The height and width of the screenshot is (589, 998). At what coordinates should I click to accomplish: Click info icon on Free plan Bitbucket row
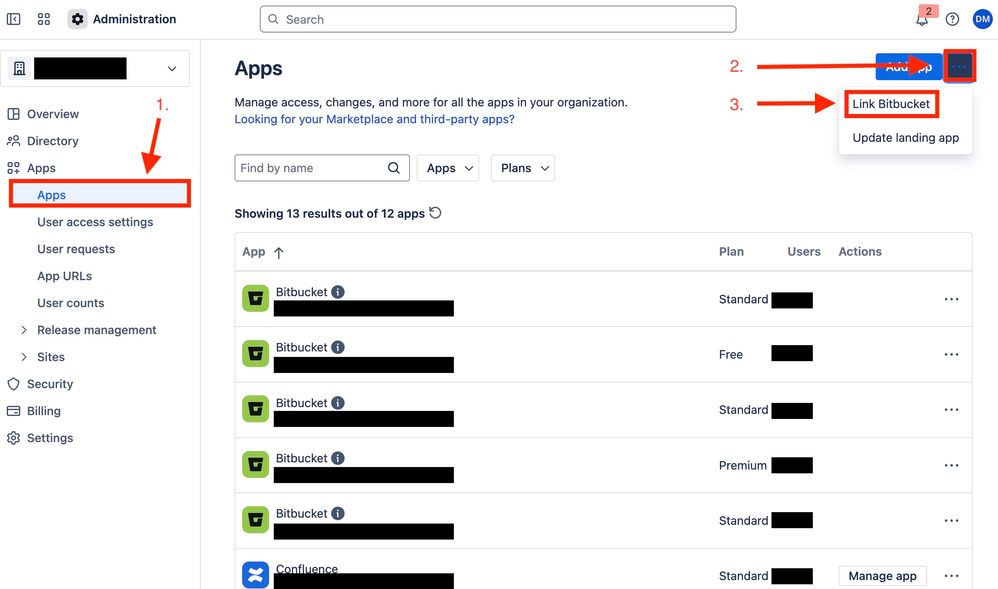(x=338, y=347)
